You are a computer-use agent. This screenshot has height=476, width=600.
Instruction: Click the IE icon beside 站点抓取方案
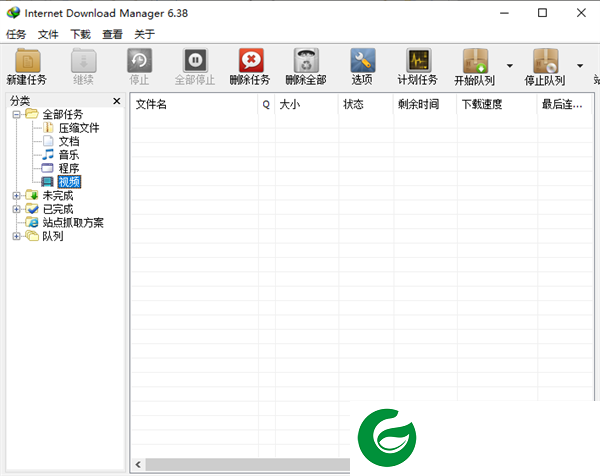click(32, 222)
